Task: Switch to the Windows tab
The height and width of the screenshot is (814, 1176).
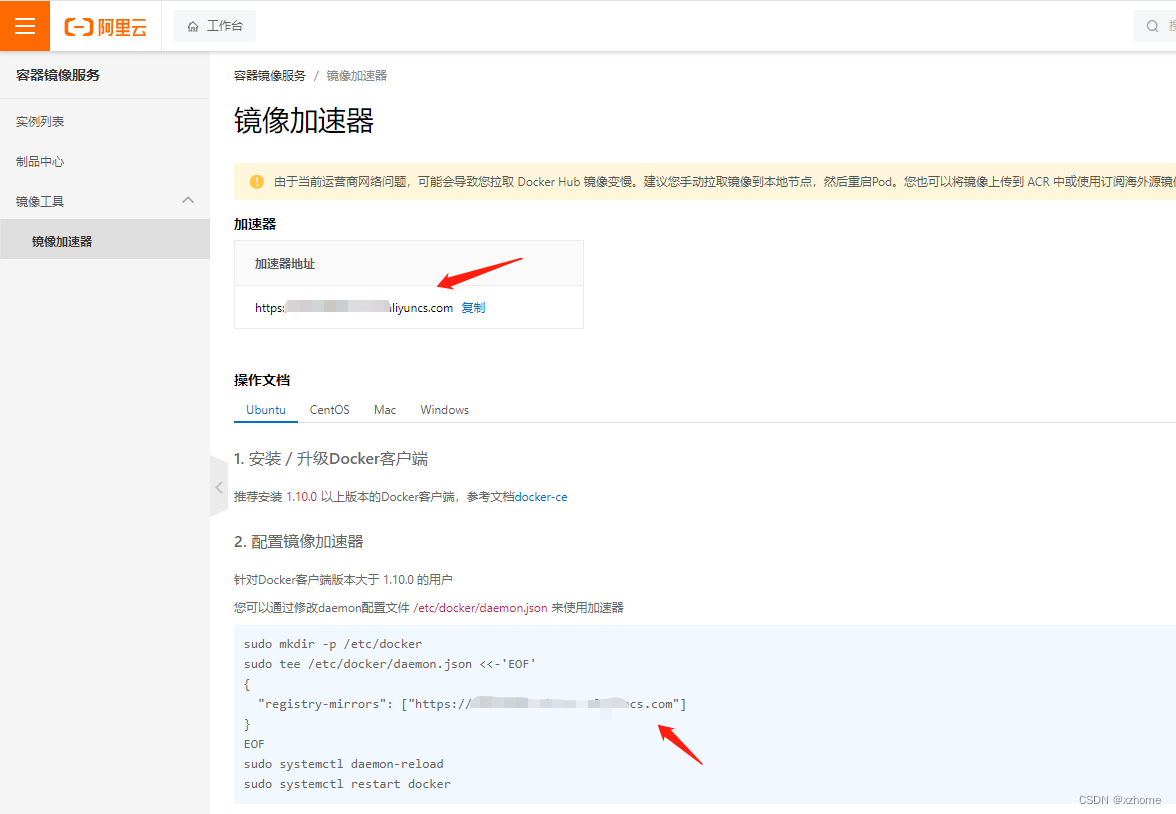Action: click(x=444, y=410)
